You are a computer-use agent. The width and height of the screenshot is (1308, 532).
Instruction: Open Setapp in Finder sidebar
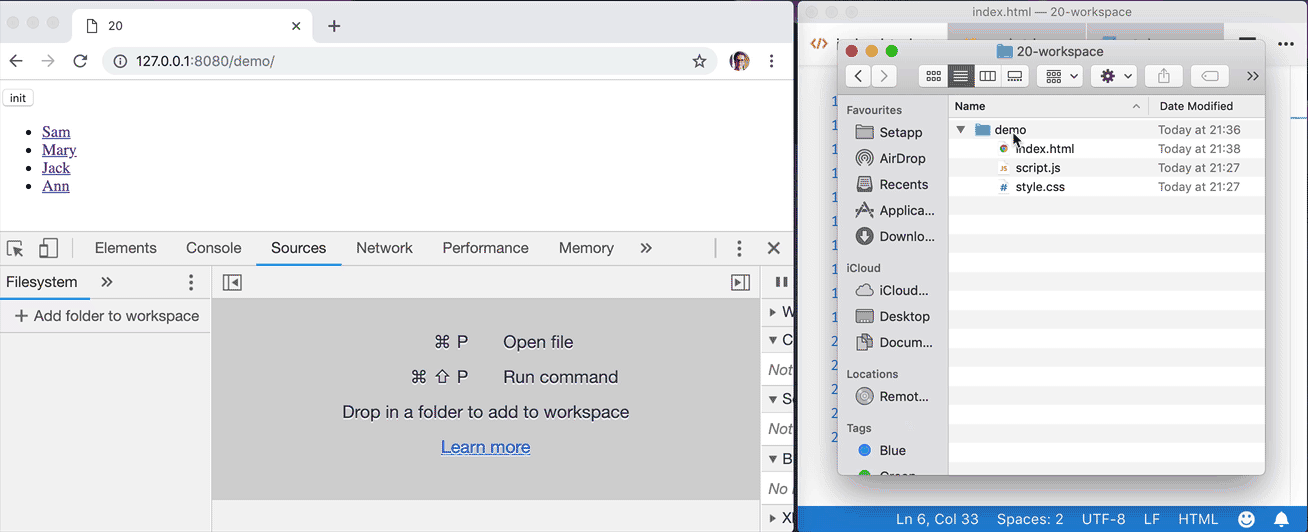(x=889, y=133)
